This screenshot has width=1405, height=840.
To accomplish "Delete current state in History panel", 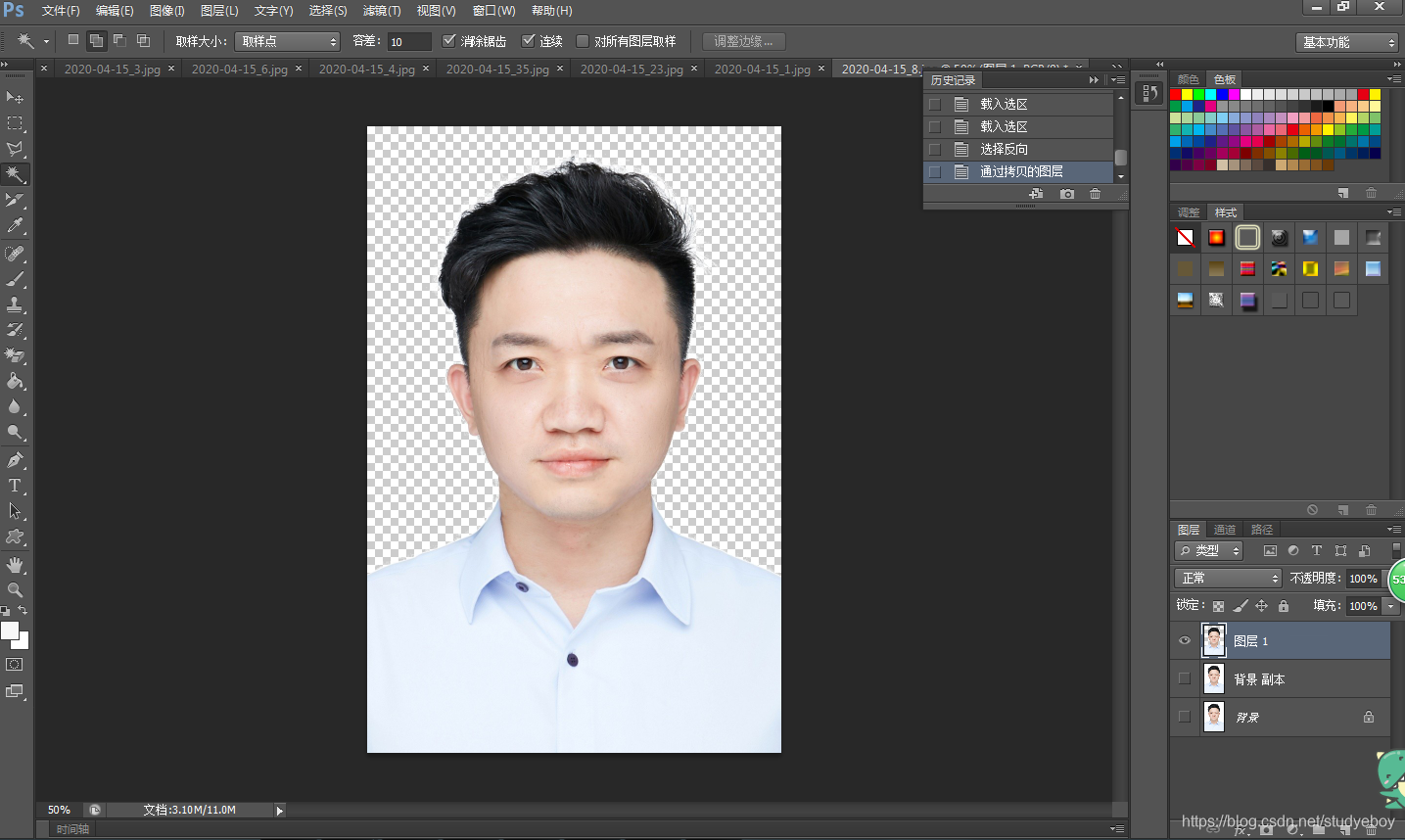I will click(1096, 194).
